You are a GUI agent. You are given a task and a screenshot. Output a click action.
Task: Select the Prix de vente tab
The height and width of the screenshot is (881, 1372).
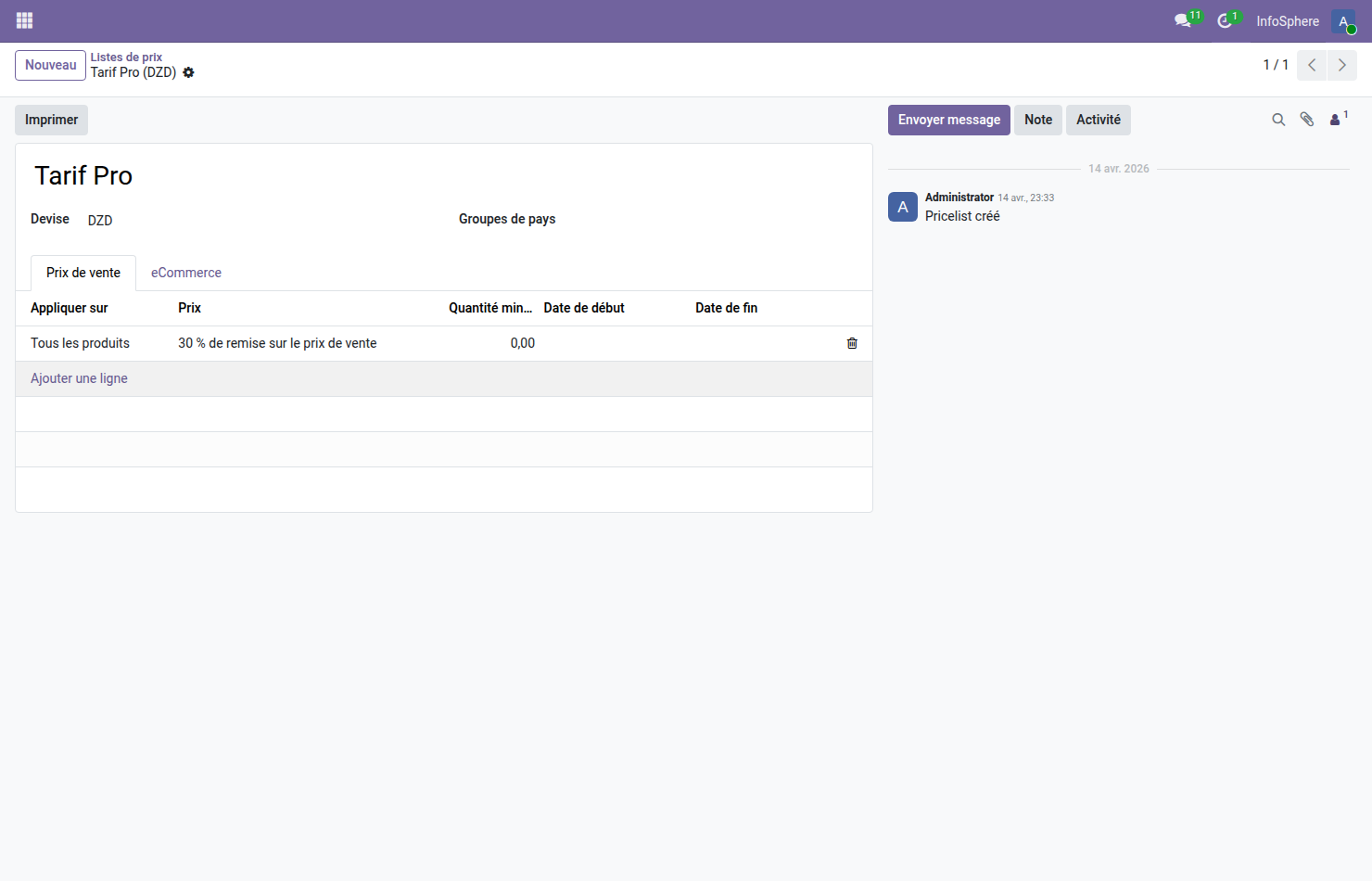click(83, 273)
